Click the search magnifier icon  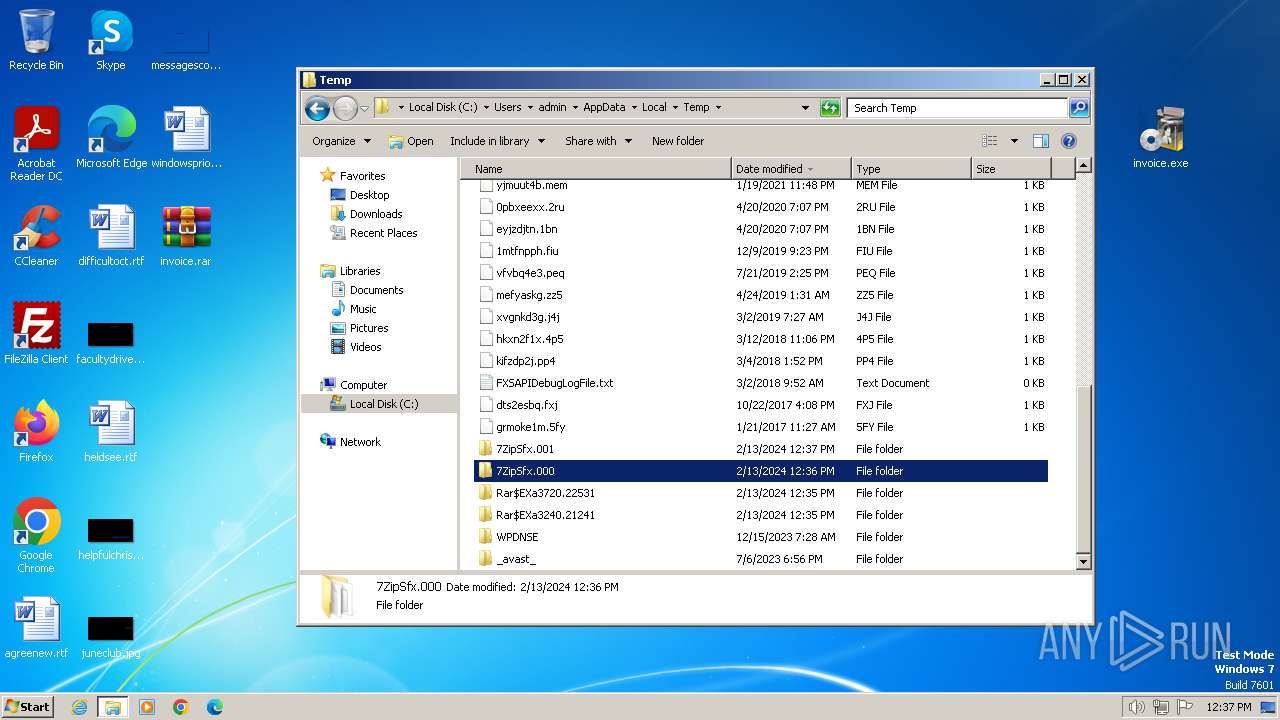(x=1079, y=108)
